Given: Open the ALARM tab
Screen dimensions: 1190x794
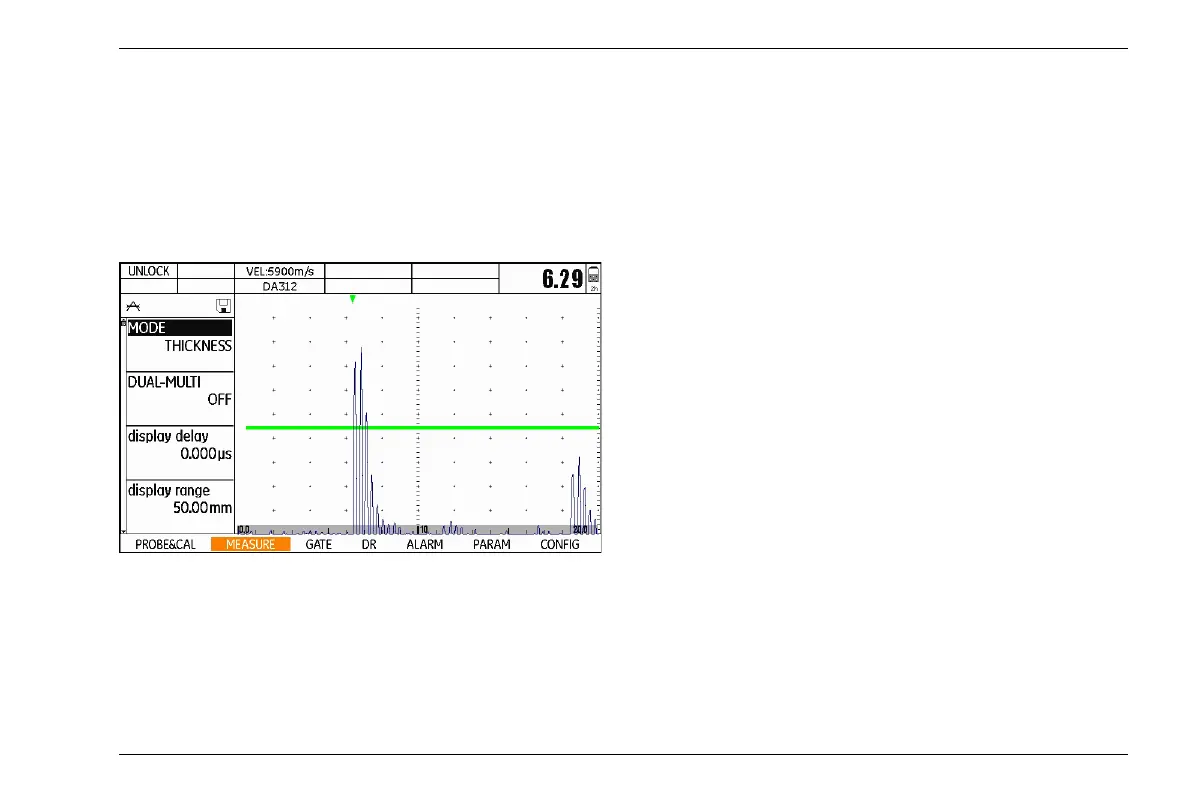Looking at the screenshot, I should (424, 544).
